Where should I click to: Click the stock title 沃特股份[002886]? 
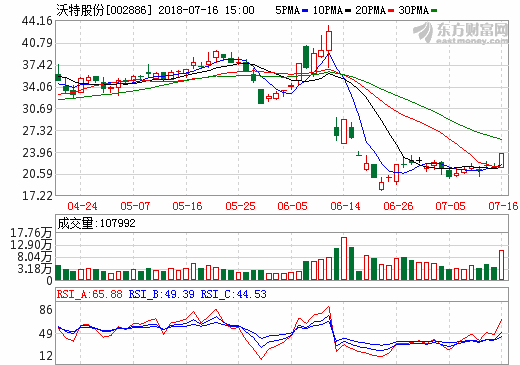104,10
